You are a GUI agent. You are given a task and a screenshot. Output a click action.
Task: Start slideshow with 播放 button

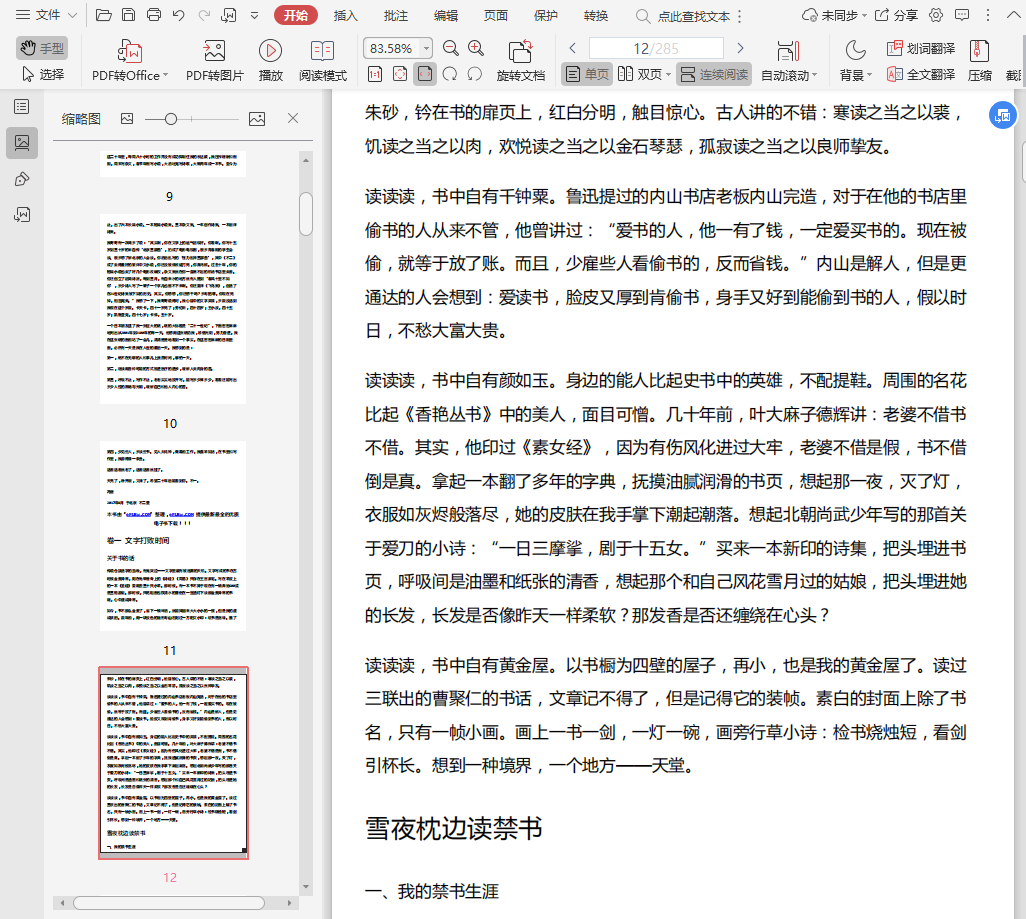[x=270, y=60]
